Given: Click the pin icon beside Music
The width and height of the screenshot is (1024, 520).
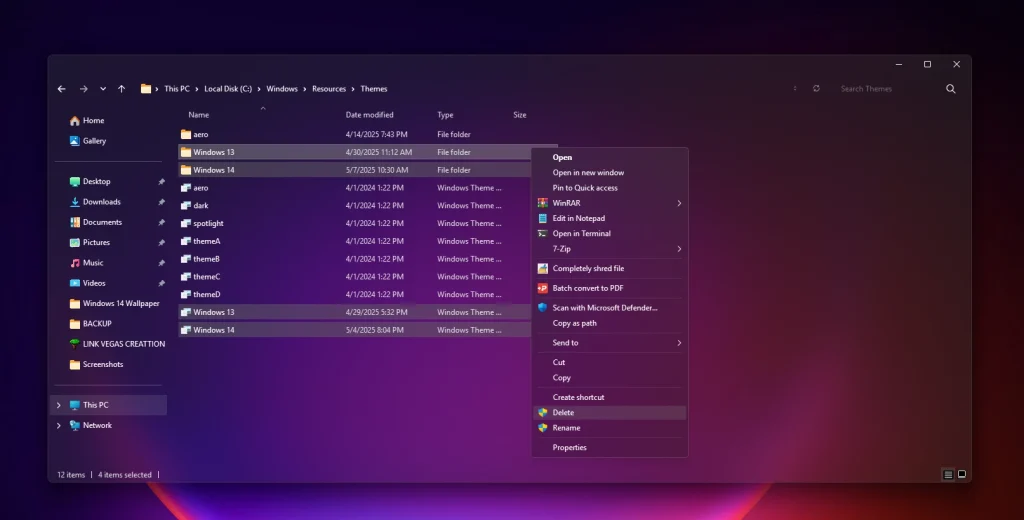Looking at the screenshot, I should tap(161, 263).
